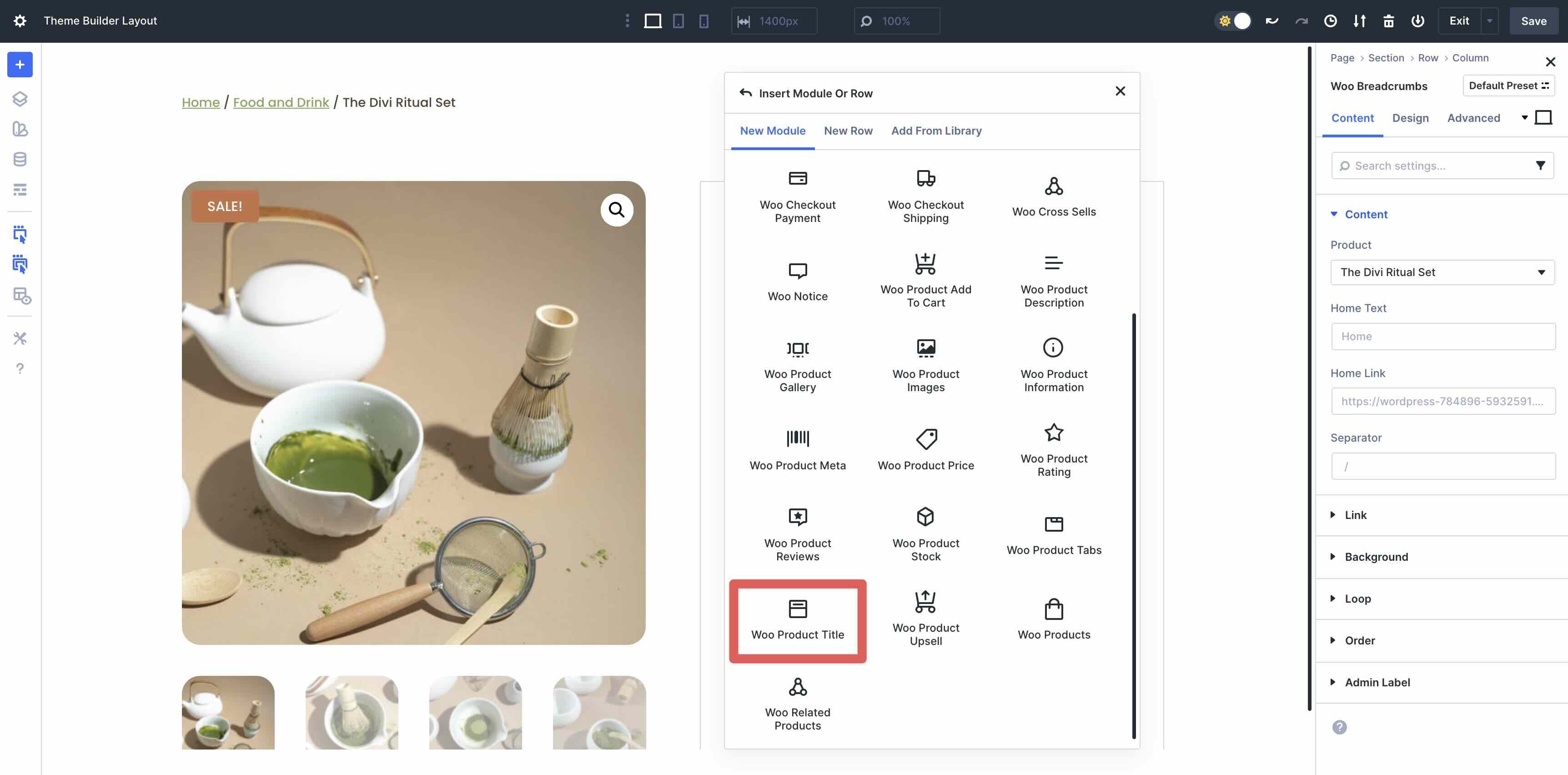Click the Home Text input field
This screenshot has width=1568, height=775.
[1442, 336]
